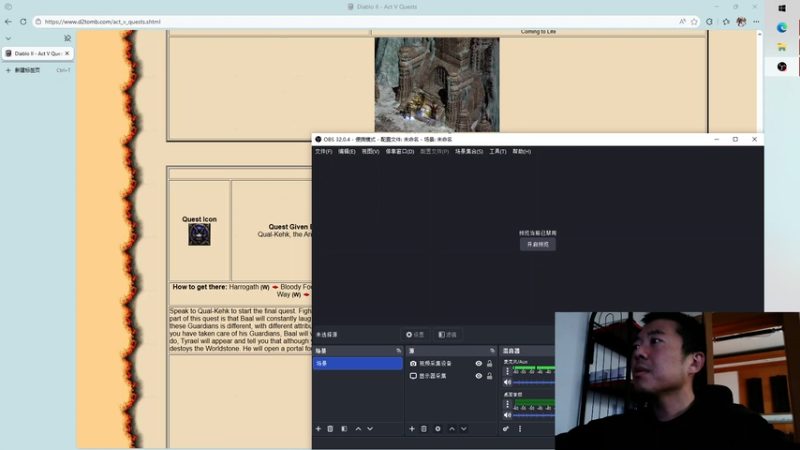Lock the 视频采集设备 source

[489, 364]
